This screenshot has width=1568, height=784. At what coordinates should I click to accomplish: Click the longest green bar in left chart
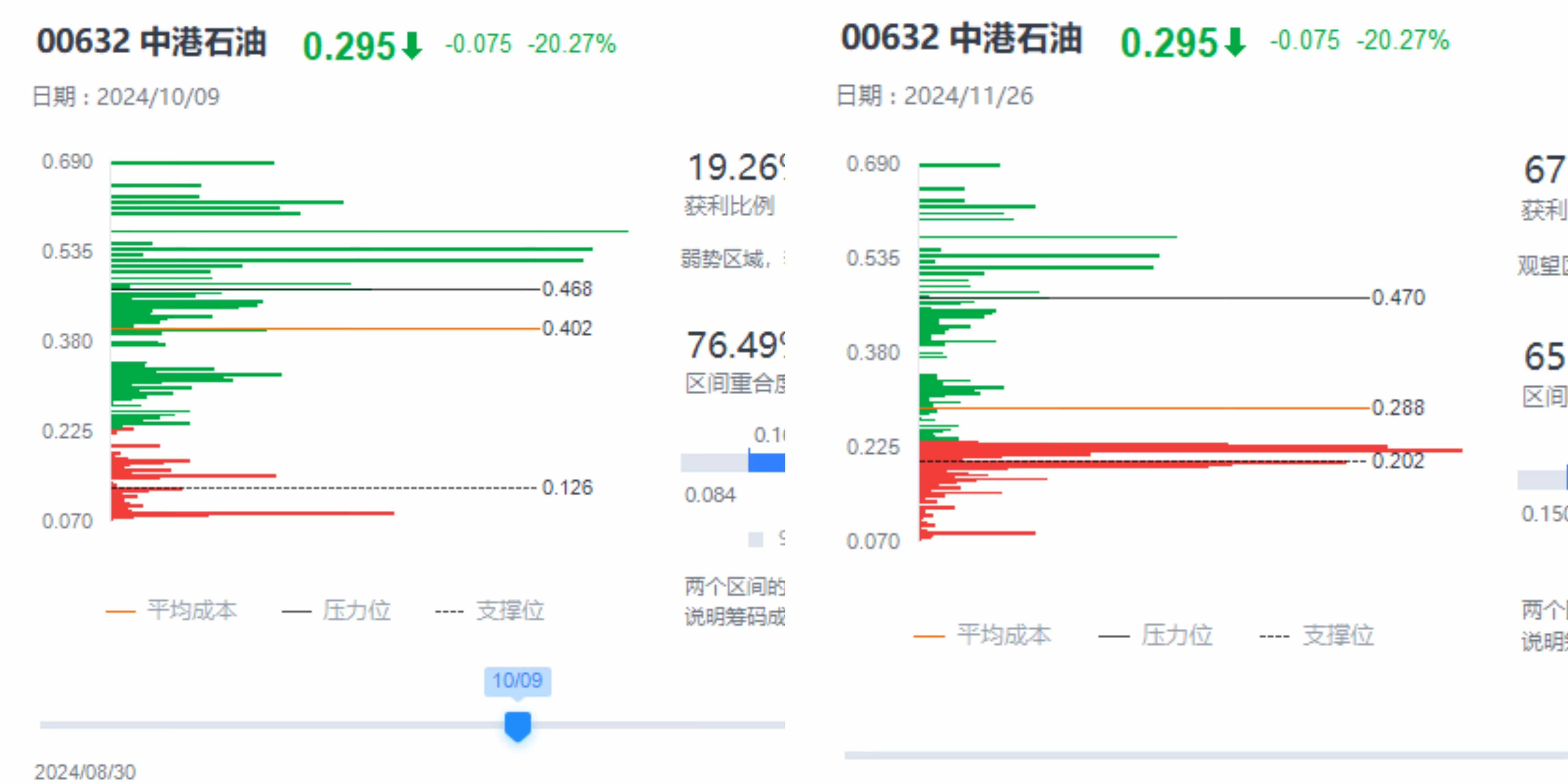pos(370,231)
